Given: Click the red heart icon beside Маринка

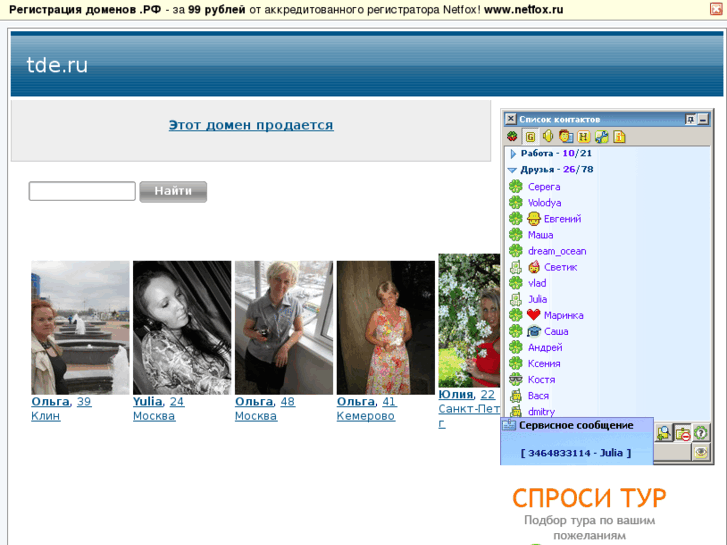Looking at the screenshot, I should 534,315.
